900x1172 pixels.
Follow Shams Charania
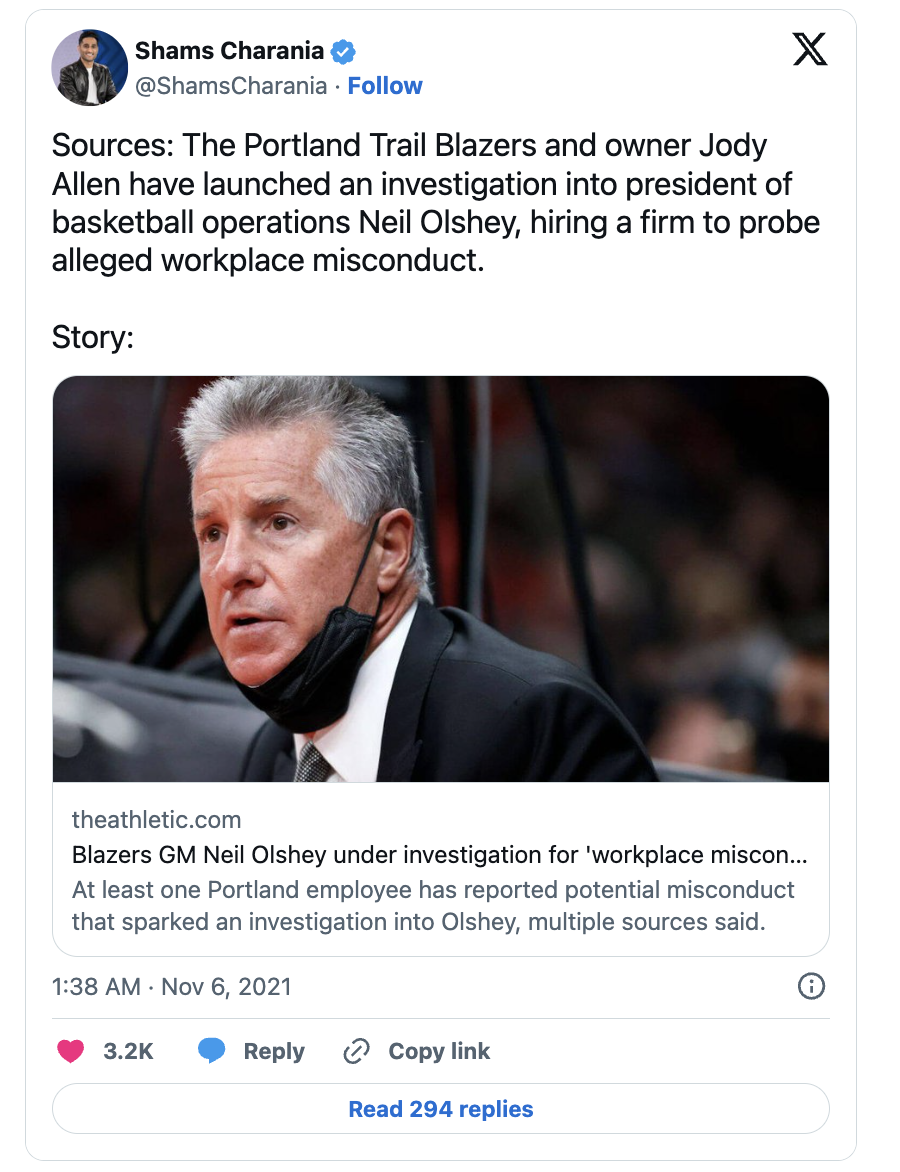385,86
